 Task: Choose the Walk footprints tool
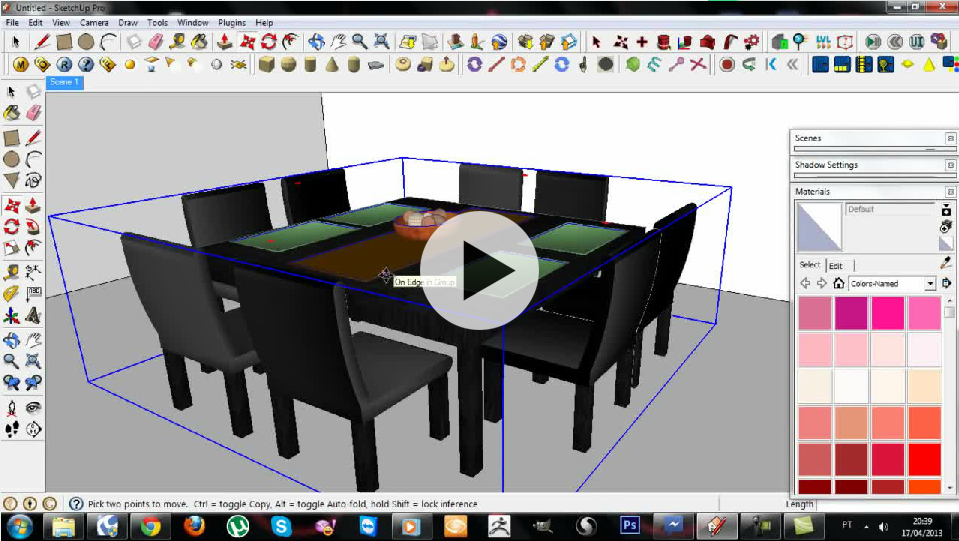click(x=11, y=430)
